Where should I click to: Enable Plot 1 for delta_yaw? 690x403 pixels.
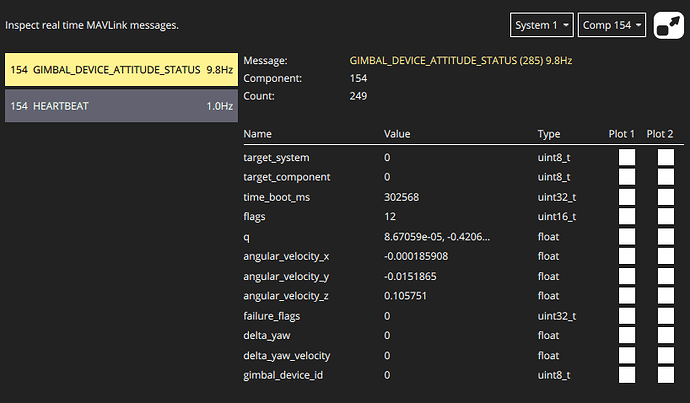tap(627, 335)
